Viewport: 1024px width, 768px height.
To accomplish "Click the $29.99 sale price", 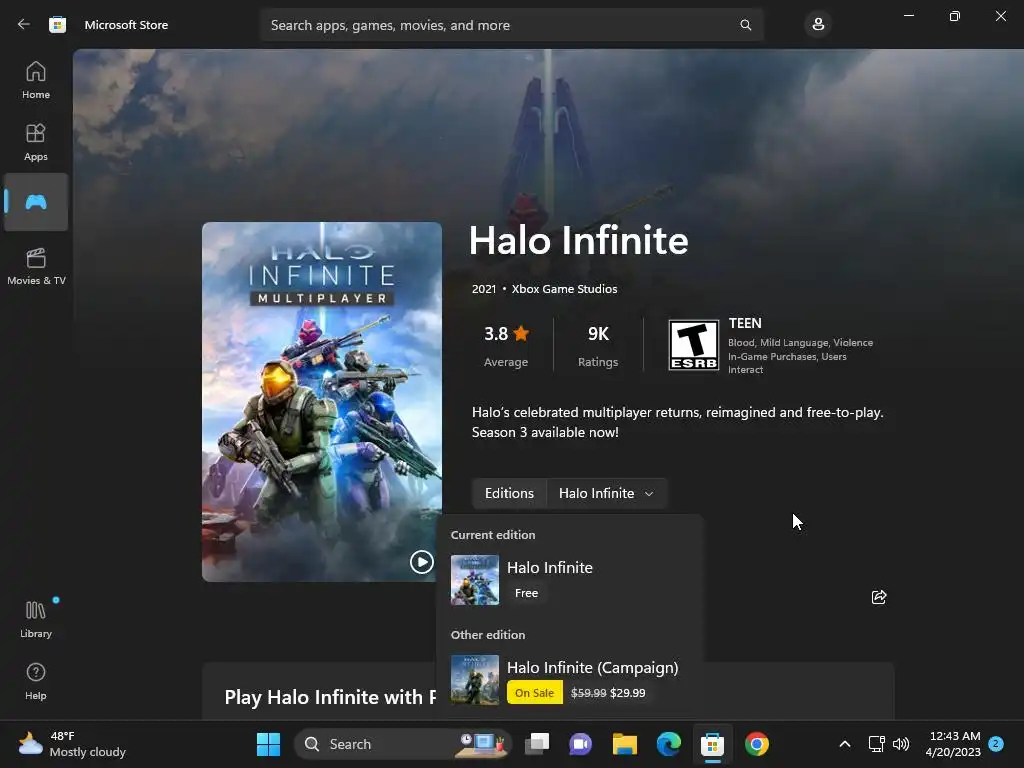I will [x=628, y=693].
